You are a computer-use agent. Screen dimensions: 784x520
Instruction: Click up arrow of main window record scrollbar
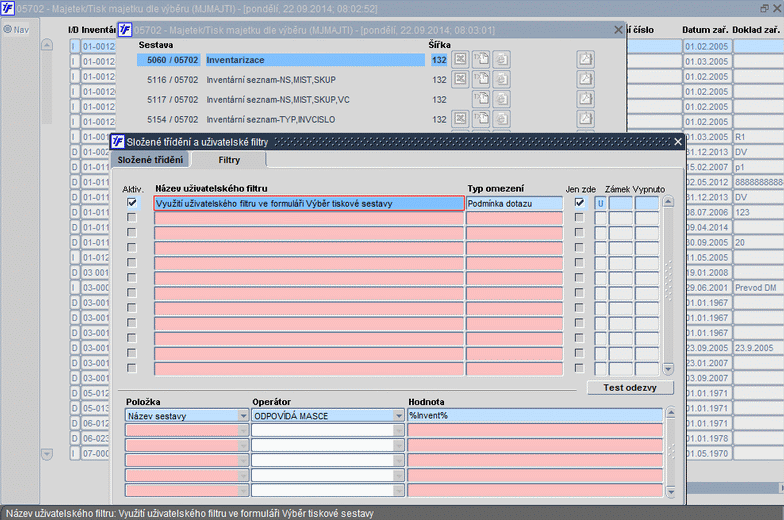[46, 45]
